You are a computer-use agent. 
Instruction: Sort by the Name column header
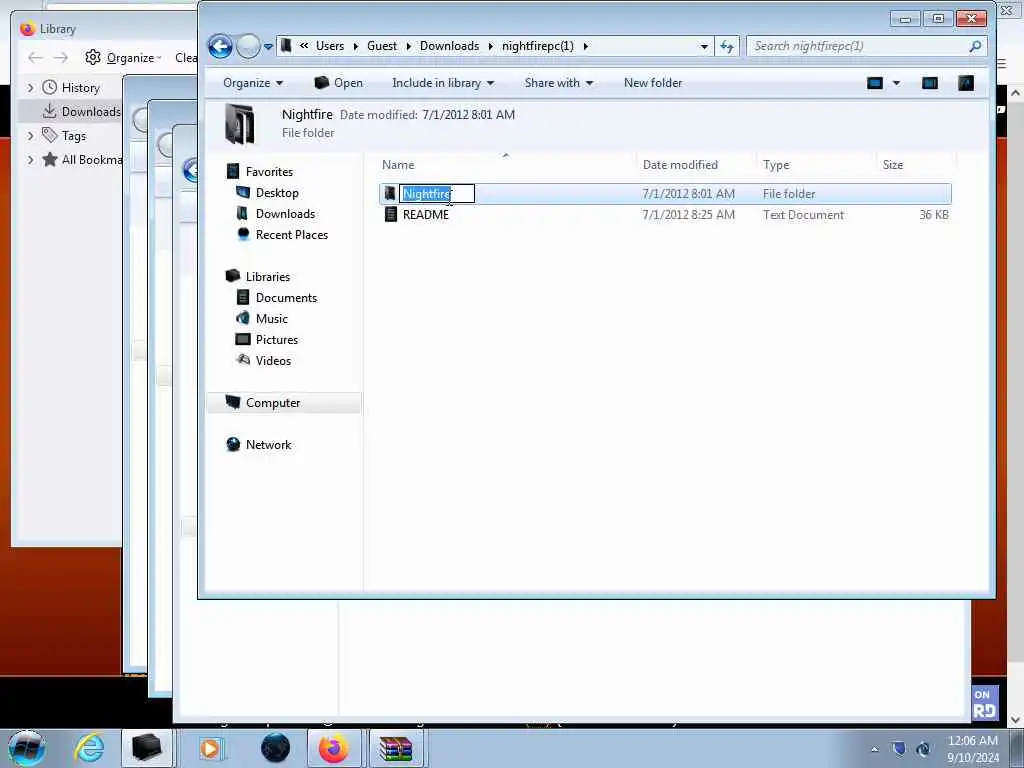(506, 165)
